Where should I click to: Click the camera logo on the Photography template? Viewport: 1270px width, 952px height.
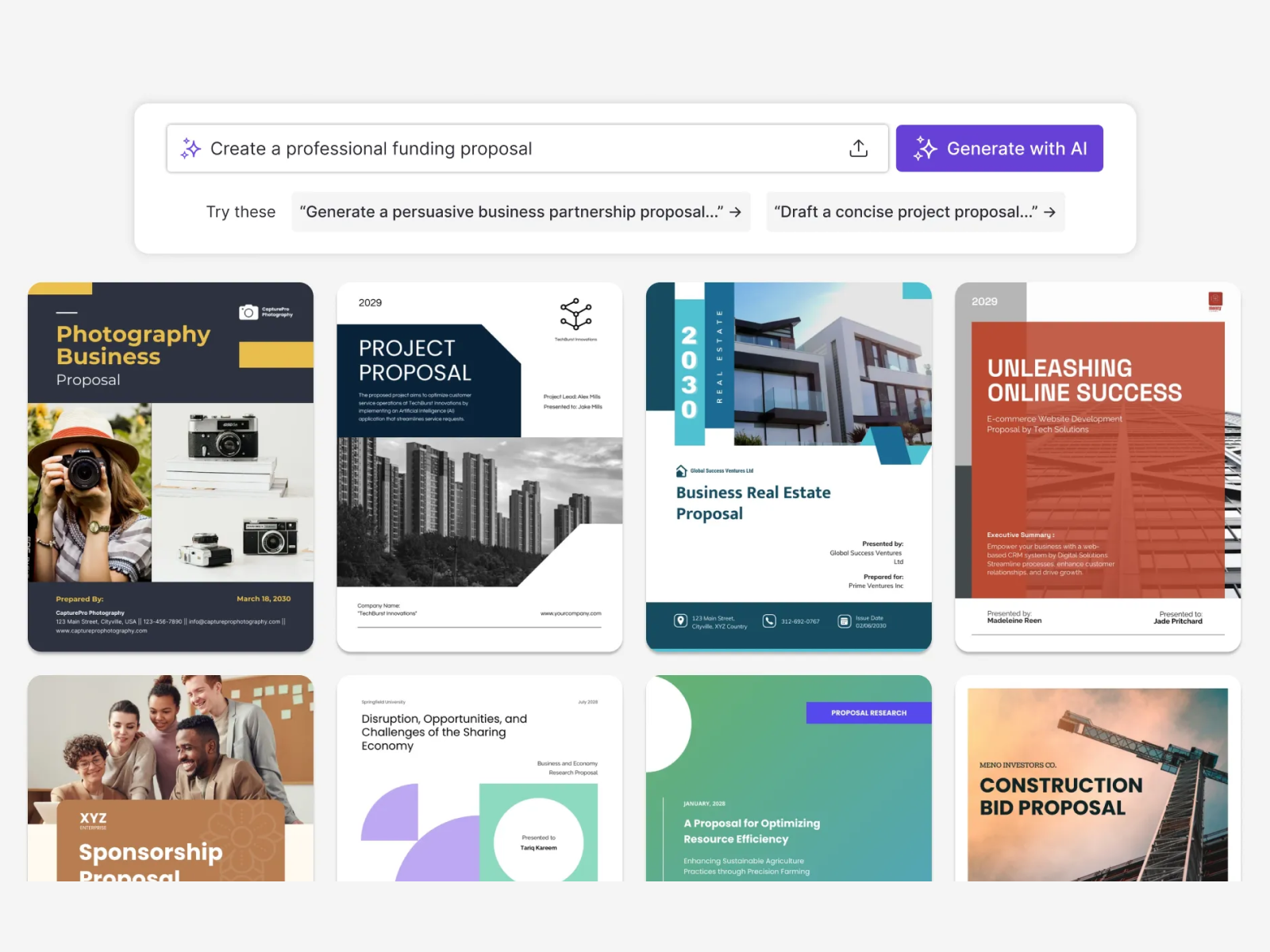pos(248,313)
